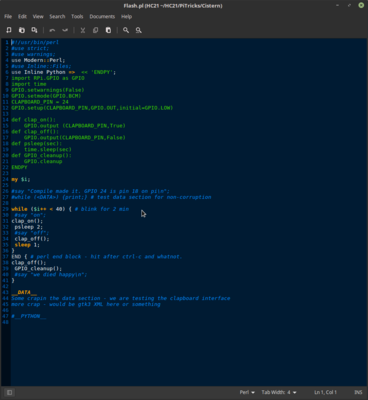Click the 'use Inline Python' line
Viewport: 368px width, 400px height.
(64, 72)
